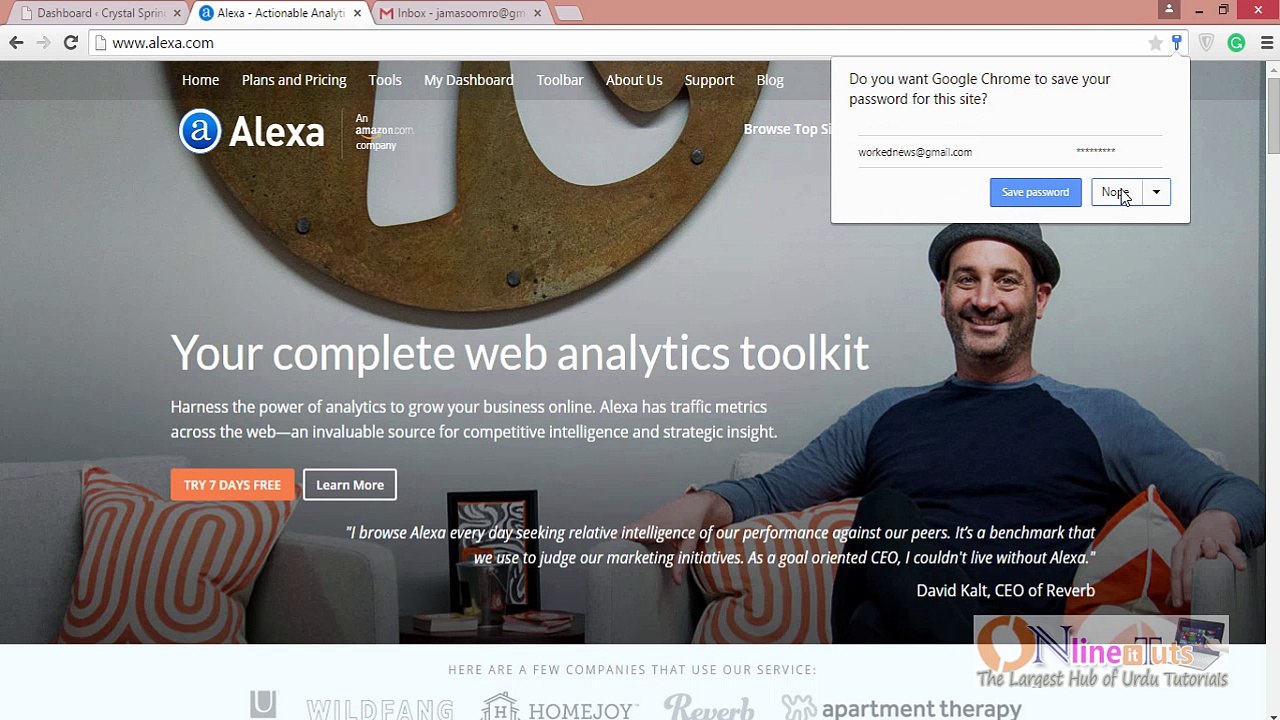Open About Us
The width and height of the screenshot is (1280, 720).
634,80
